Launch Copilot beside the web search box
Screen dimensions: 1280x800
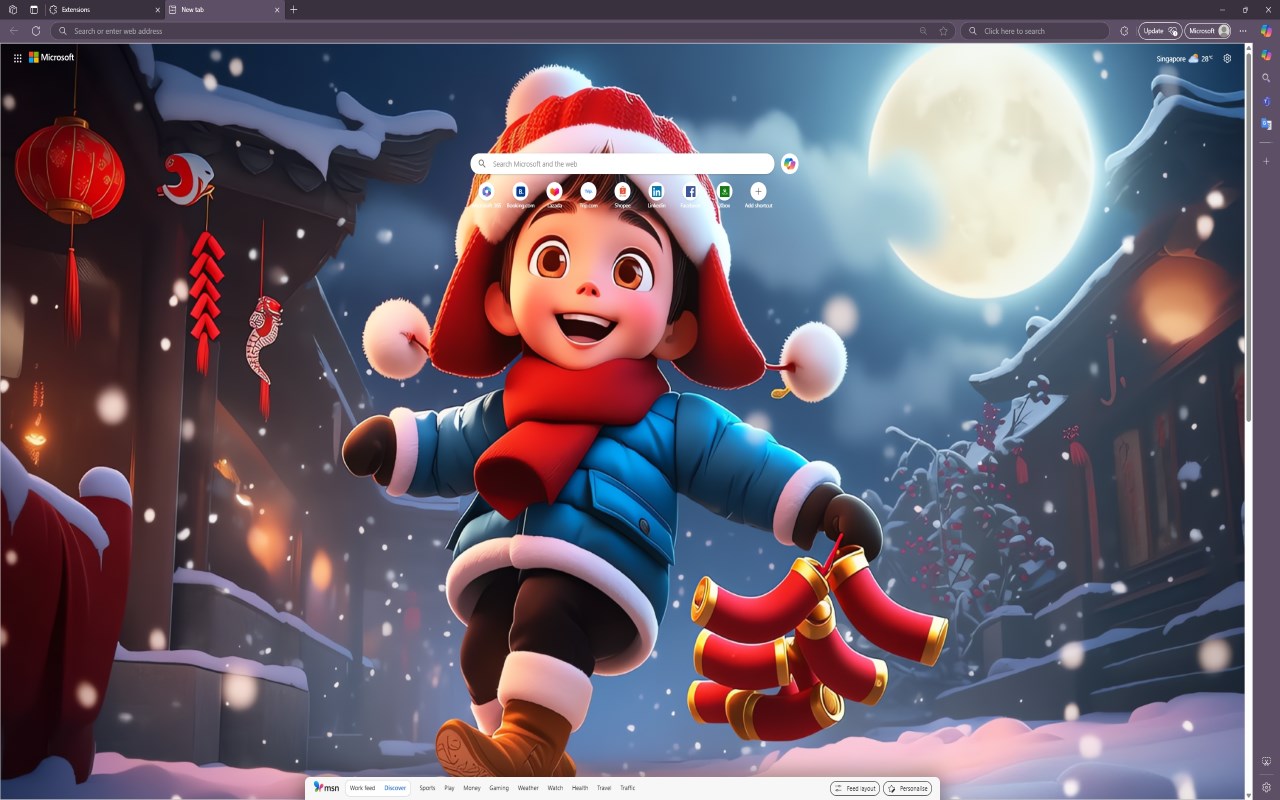click(790, 164)
